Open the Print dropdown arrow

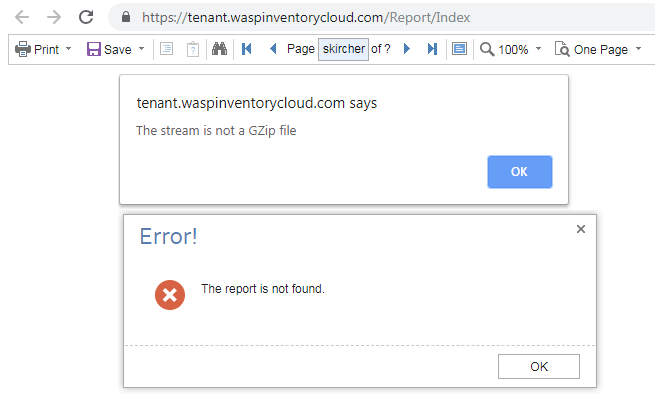tap(69, 49)
